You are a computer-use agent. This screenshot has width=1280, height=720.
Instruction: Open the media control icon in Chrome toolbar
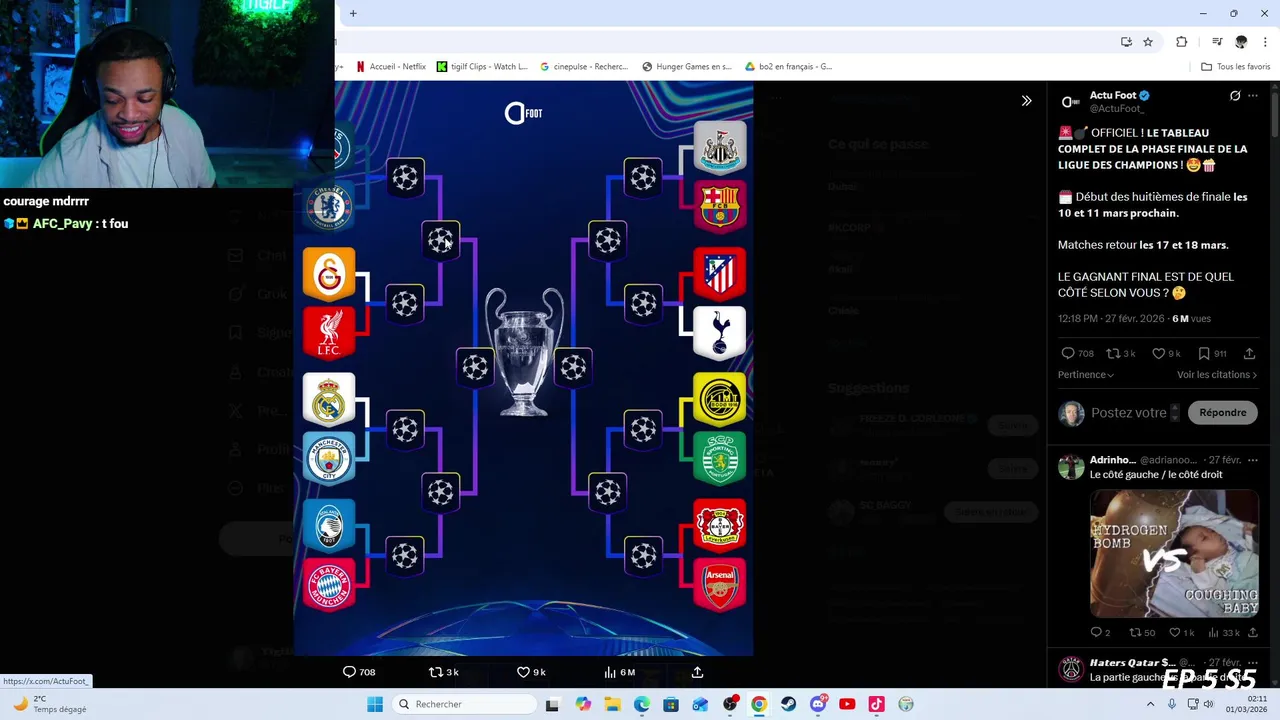(x=1217, y=42)
